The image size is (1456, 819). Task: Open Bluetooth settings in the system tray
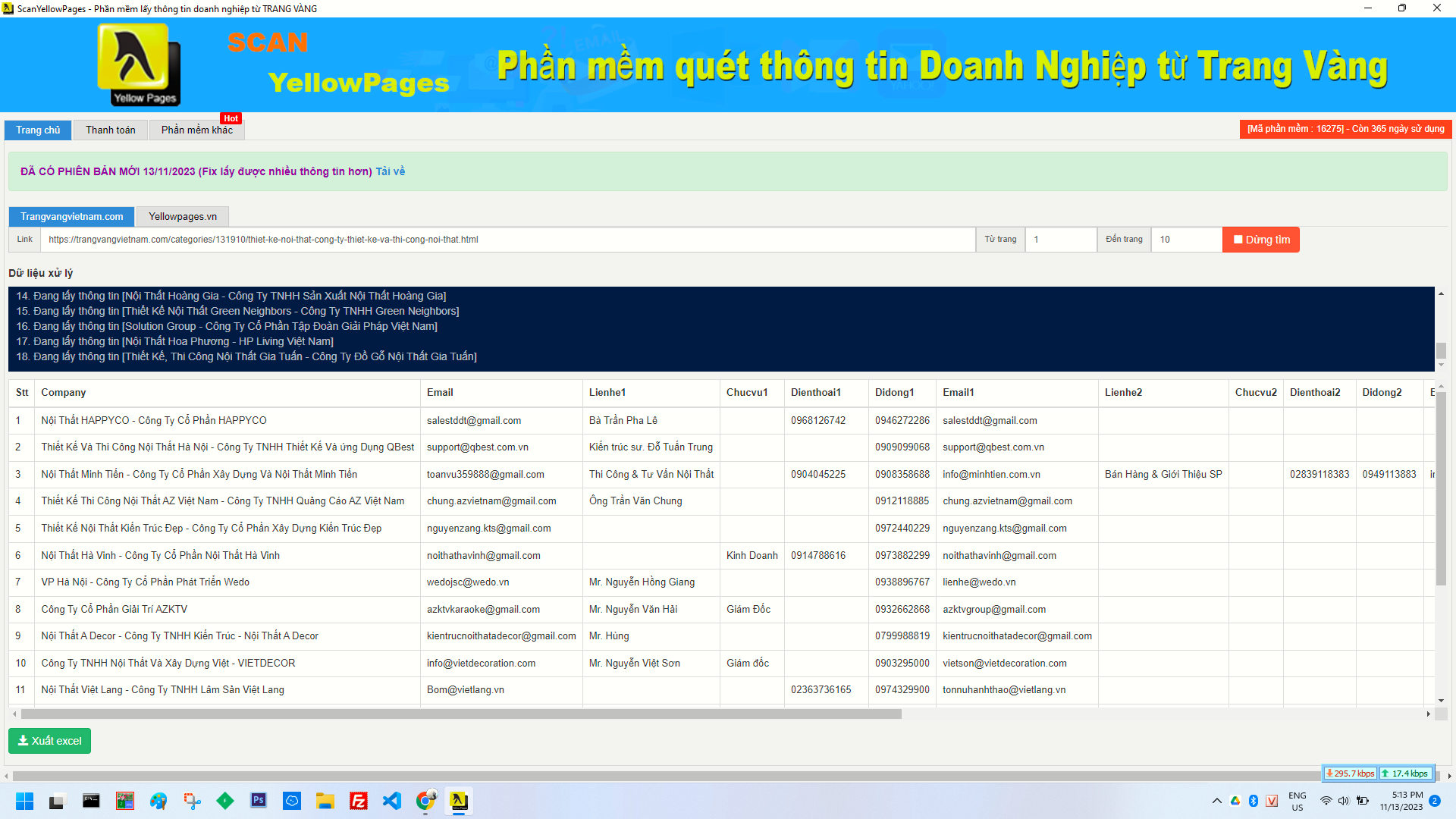(x=1254, y=801)
